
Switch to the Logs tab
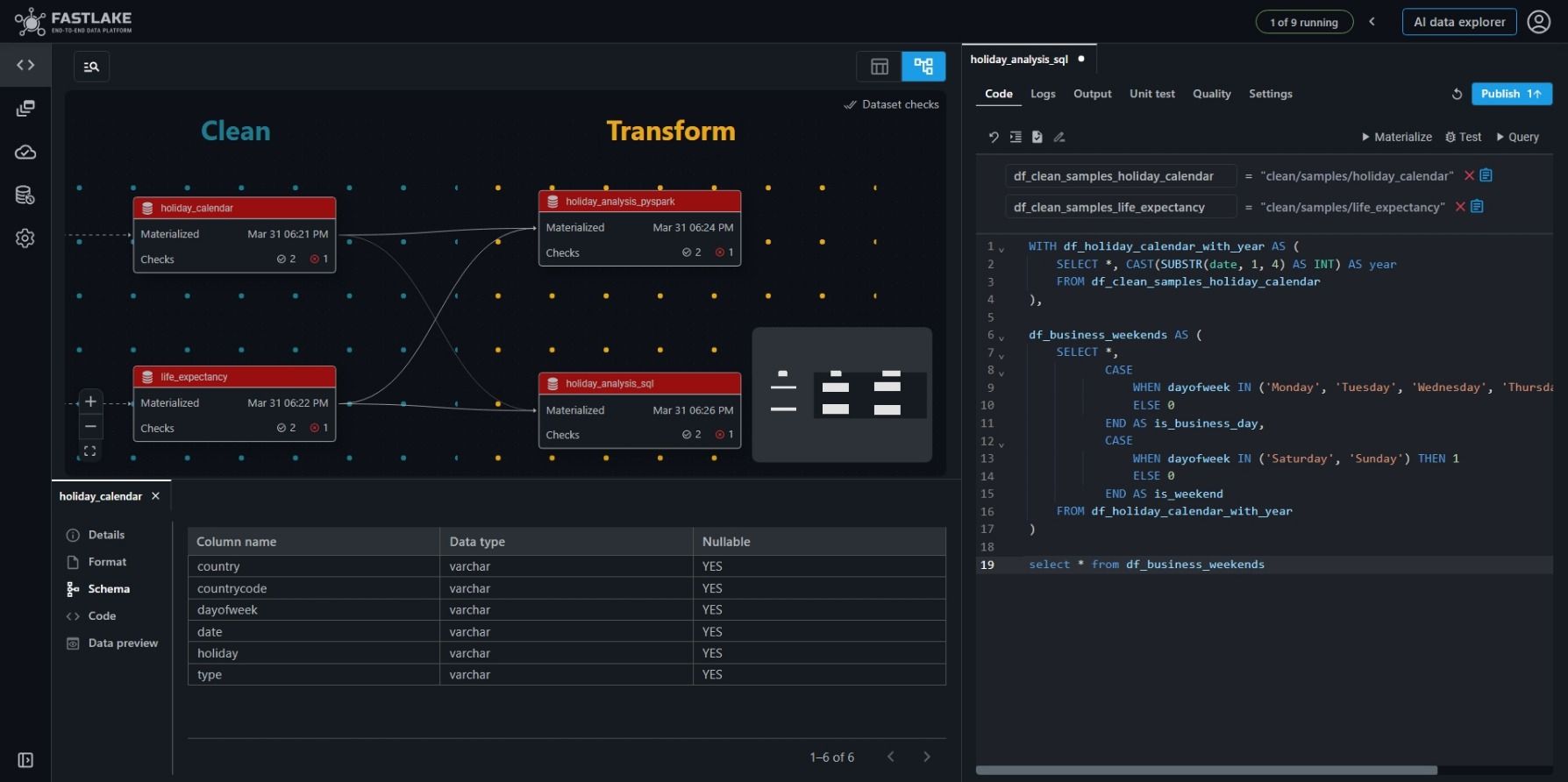(1043, 94)
